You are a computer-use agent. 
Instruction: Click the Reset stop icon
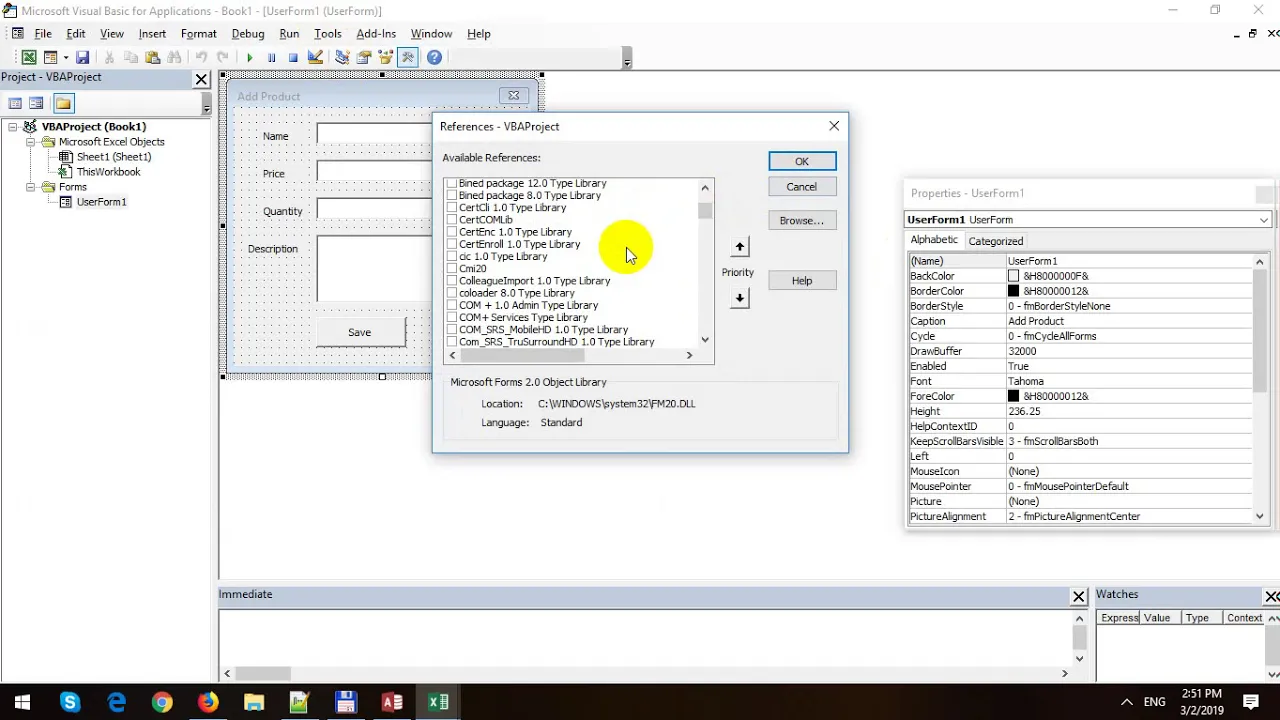click(x=293, y=58)
